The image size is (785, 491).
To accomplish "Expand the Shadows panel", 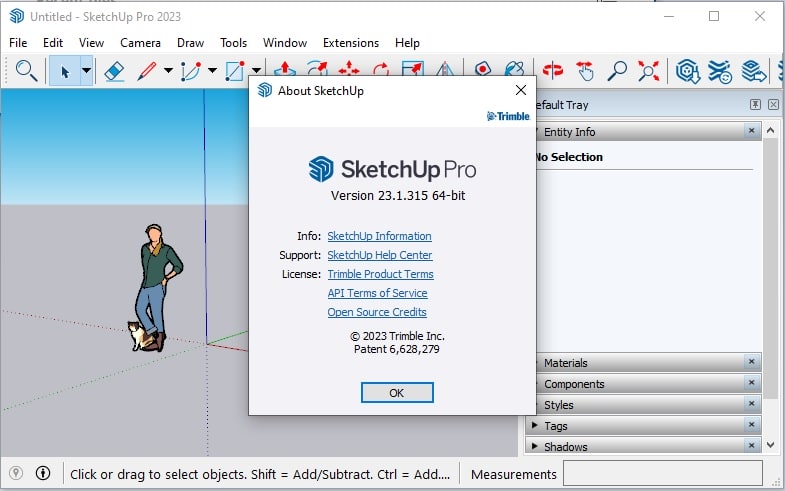I will click(535, 446).
